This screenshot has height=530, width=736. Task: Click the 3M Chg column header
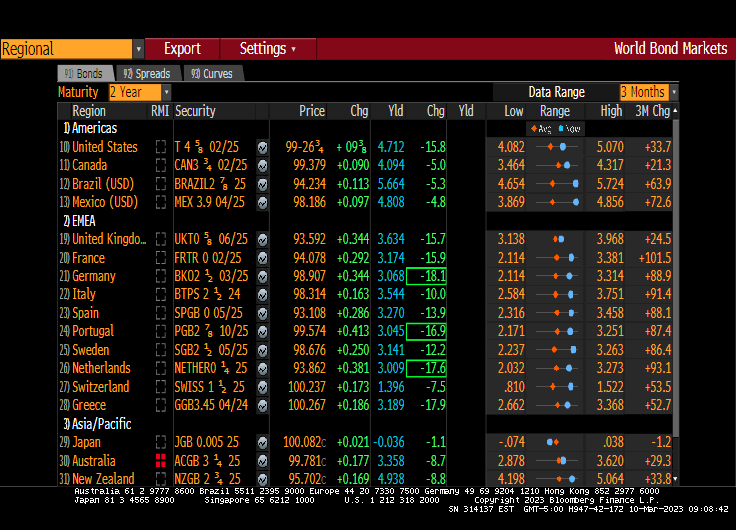(652, 111)
